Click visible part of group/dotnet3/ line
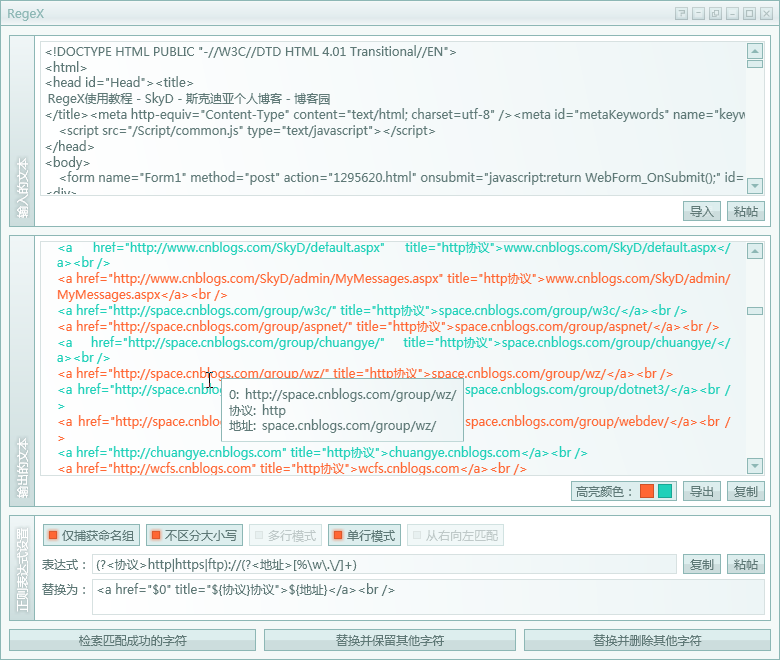 click(x=597, y=389)
